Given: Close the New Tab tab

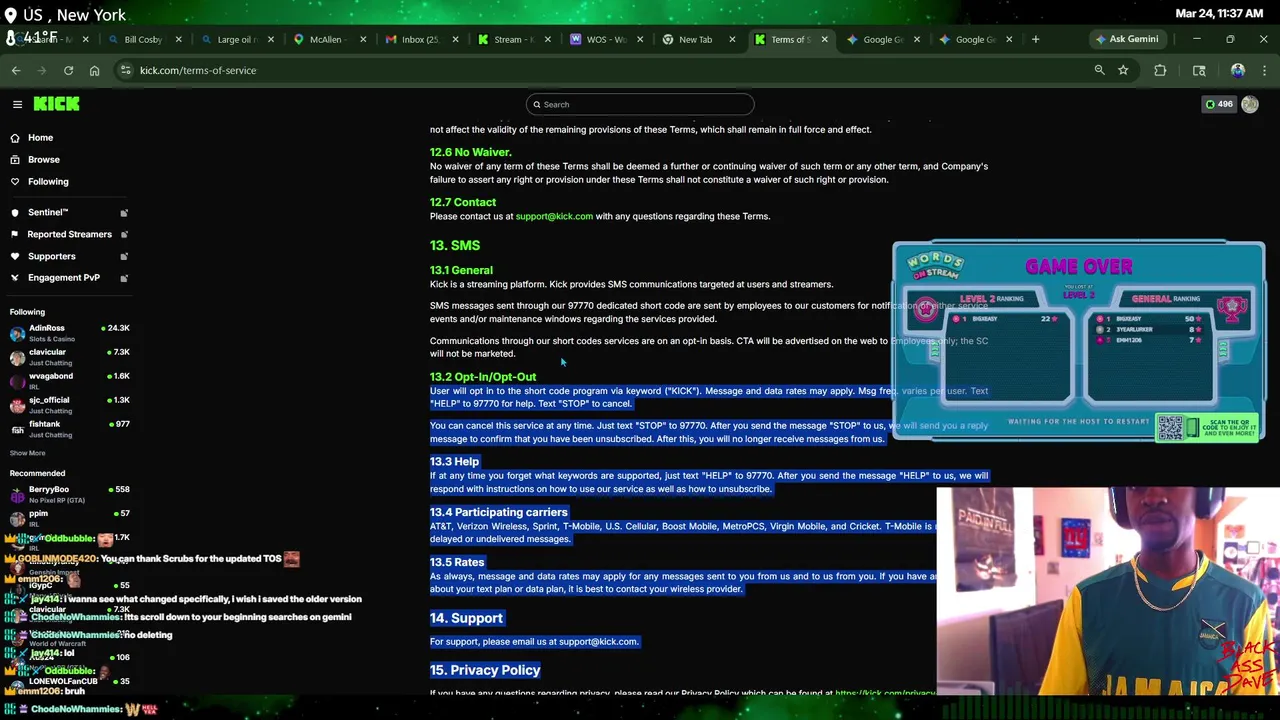Looking at the screenshot, I should [732, 39].
